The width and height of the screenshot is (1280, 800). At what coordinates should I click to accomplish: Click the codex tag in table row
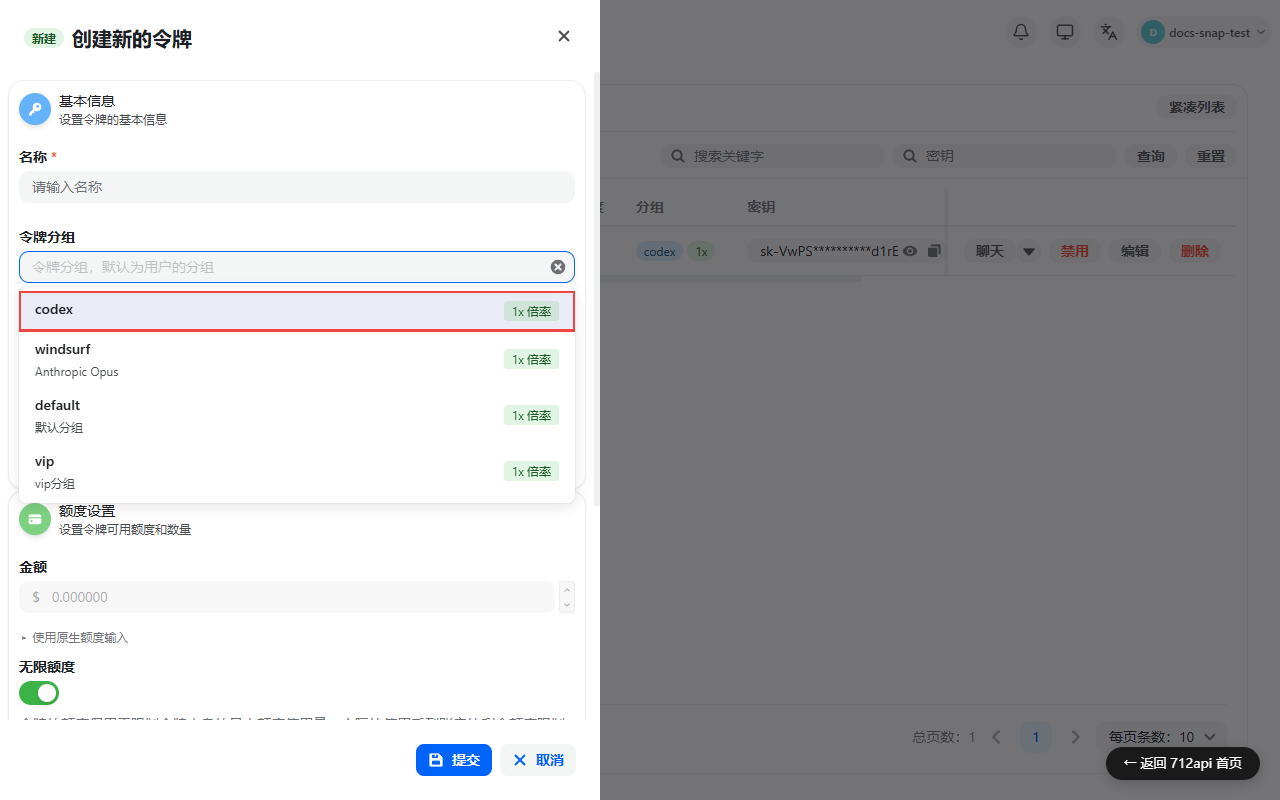point(660,252)
